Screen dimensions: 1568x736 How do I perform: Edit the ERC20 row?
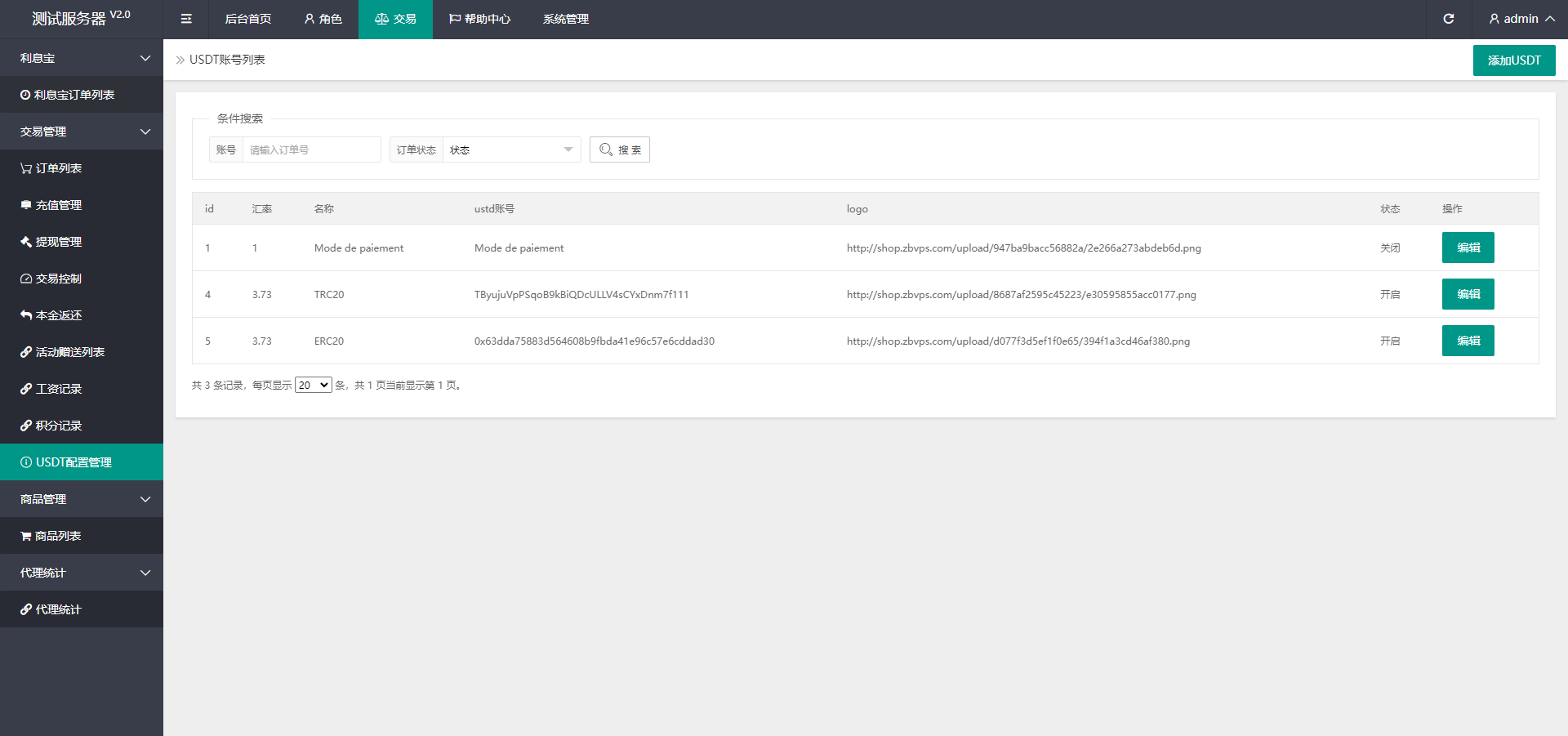1468,341
